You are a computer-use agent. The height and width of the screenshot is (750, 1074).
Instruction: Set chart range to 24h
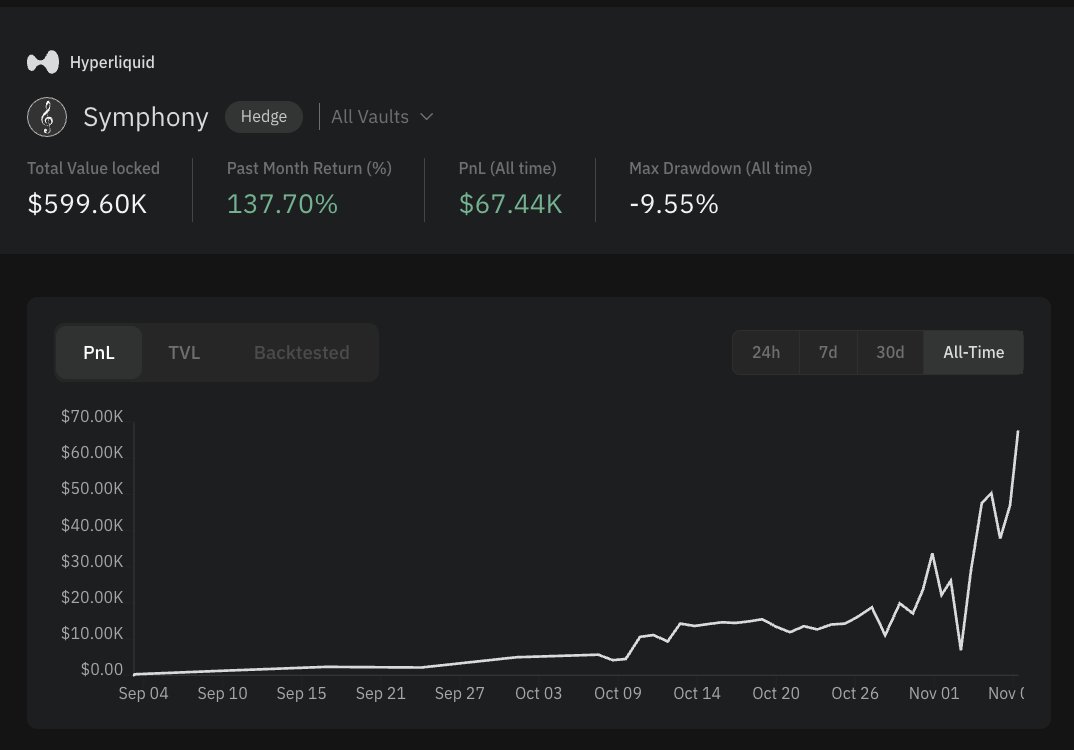click(x=766, y=353)
